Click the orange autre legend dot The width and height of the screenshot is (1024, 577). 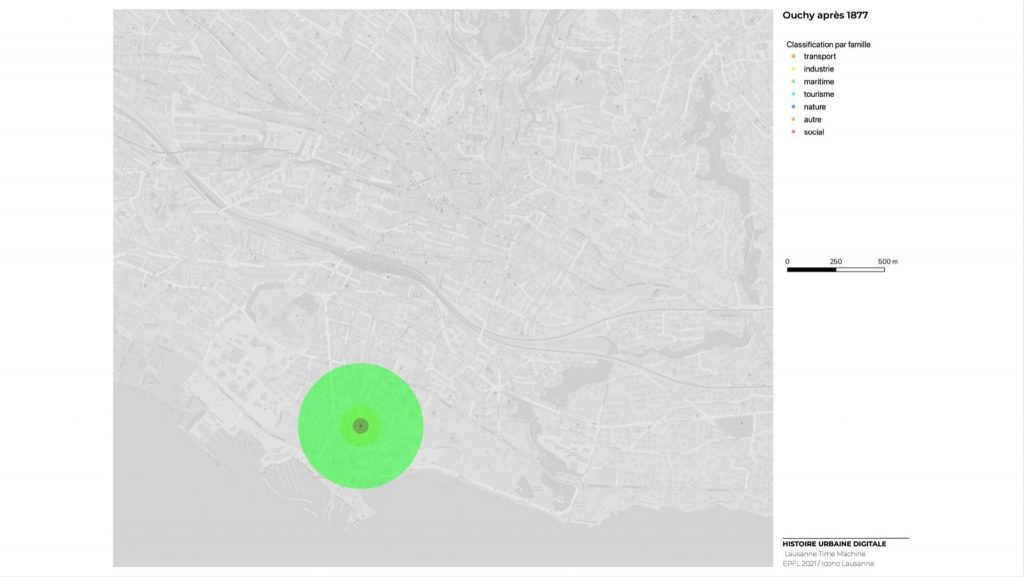tap(792, 119)
